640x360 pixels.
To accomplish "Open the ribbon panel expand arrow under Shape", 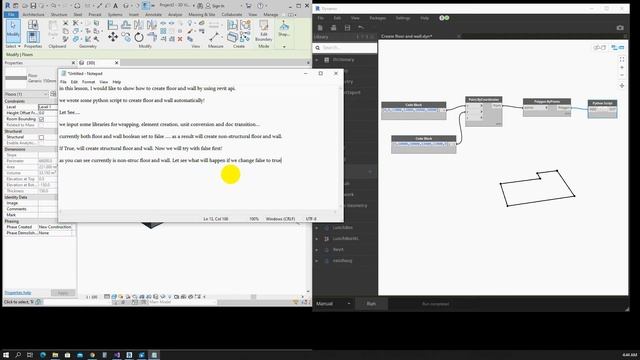I will [284, 47].
